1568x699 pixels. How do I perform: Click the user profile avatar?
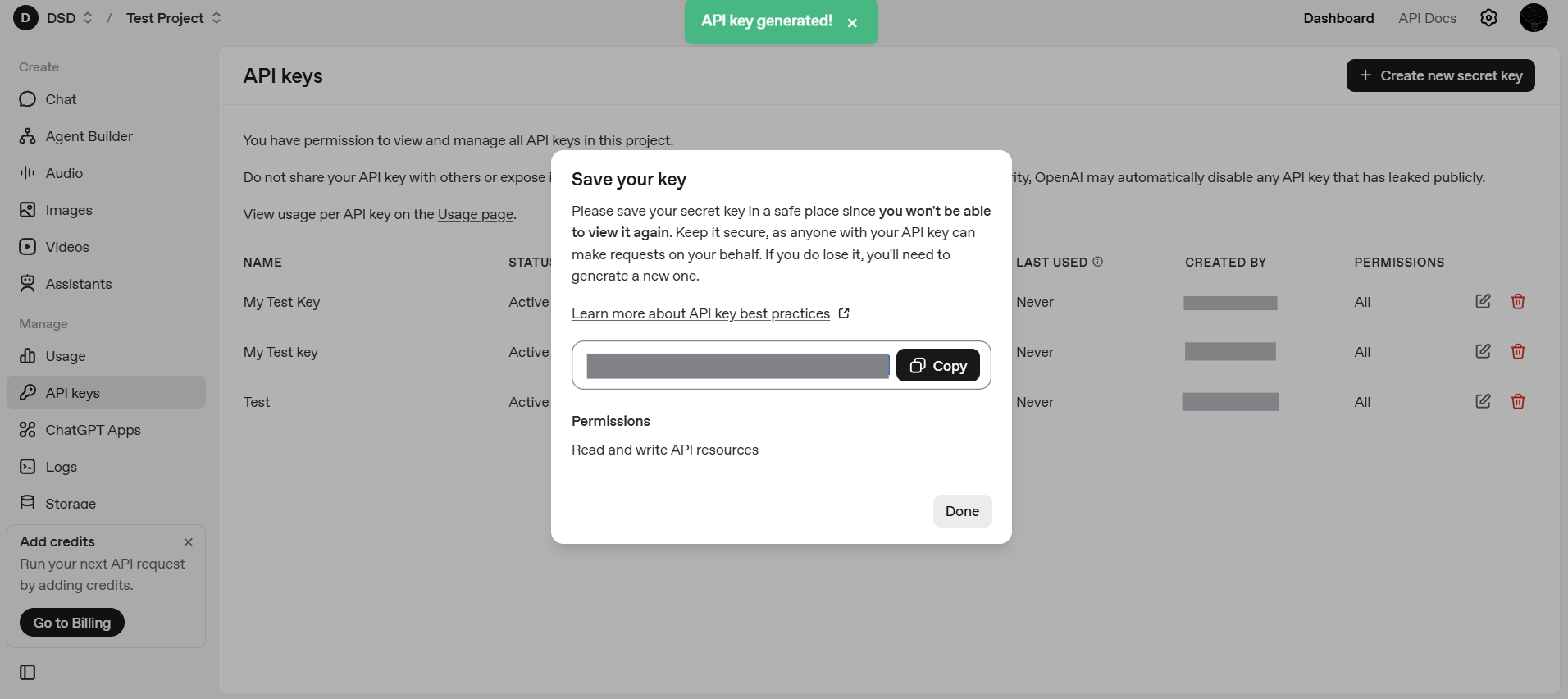point(1534,18)
